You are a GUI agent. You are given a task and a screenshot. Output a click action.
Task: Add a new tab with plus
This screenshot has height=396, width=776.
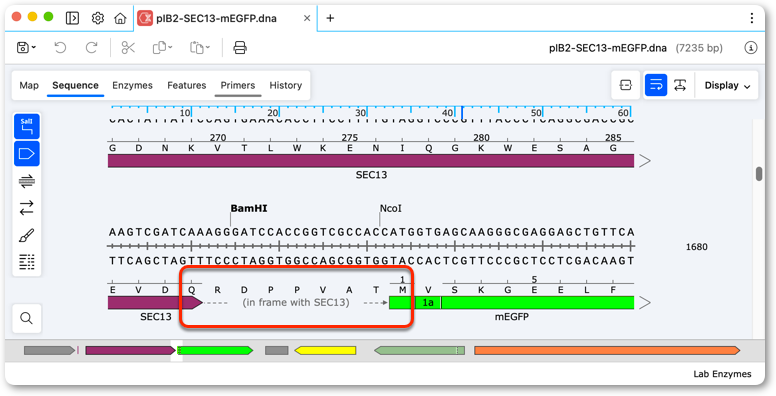330,18
